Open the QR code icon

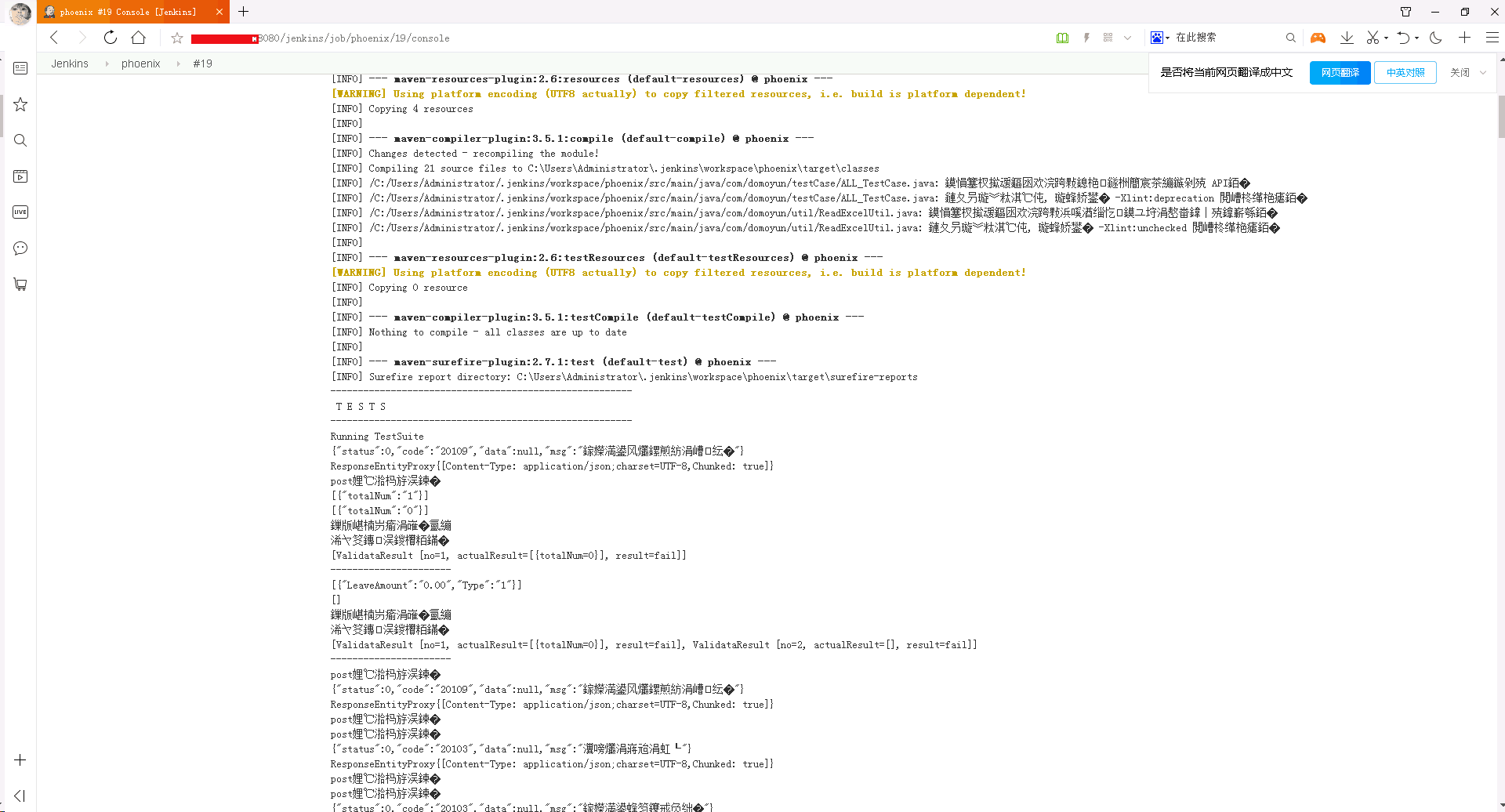click(x=1108, y=38)
